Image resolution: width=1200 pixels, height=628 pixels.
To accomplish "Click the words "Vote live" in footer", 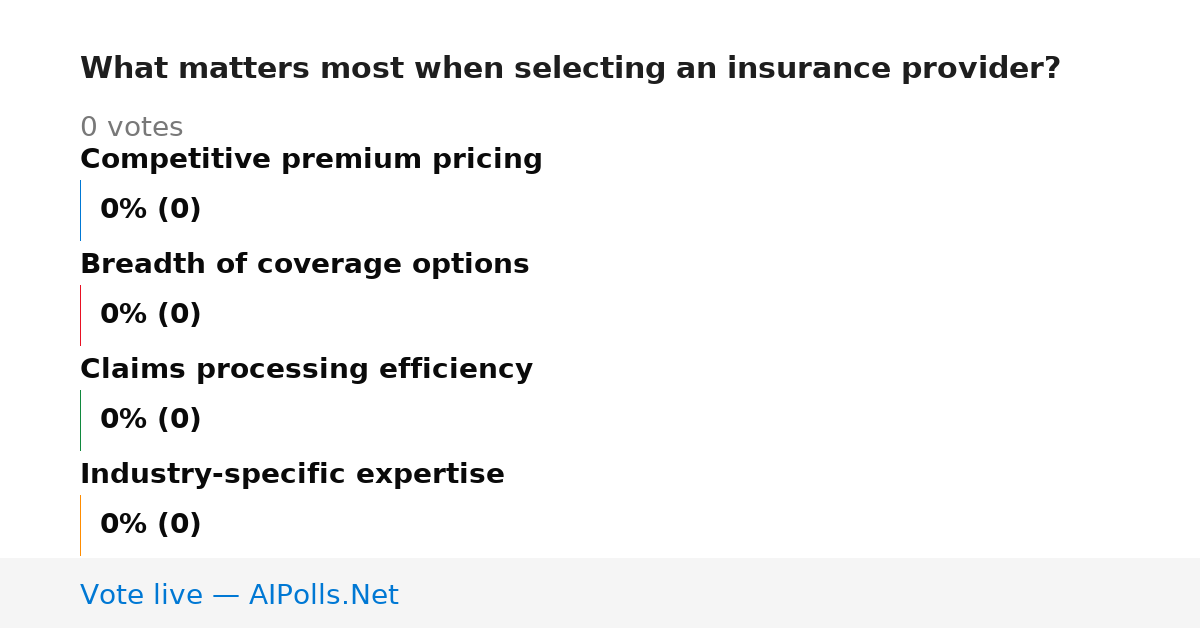I will [x=141, y=595].
